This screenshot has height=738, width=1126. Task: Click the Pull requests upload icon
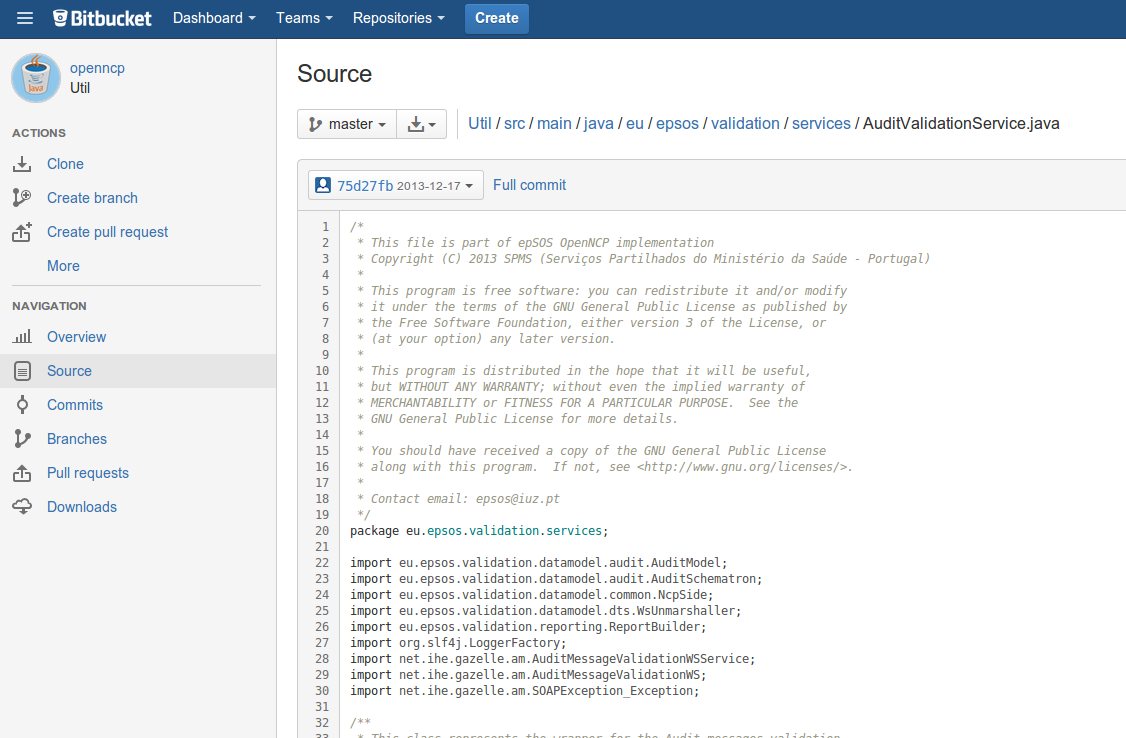pyautogui.click(x=22, y=473)
